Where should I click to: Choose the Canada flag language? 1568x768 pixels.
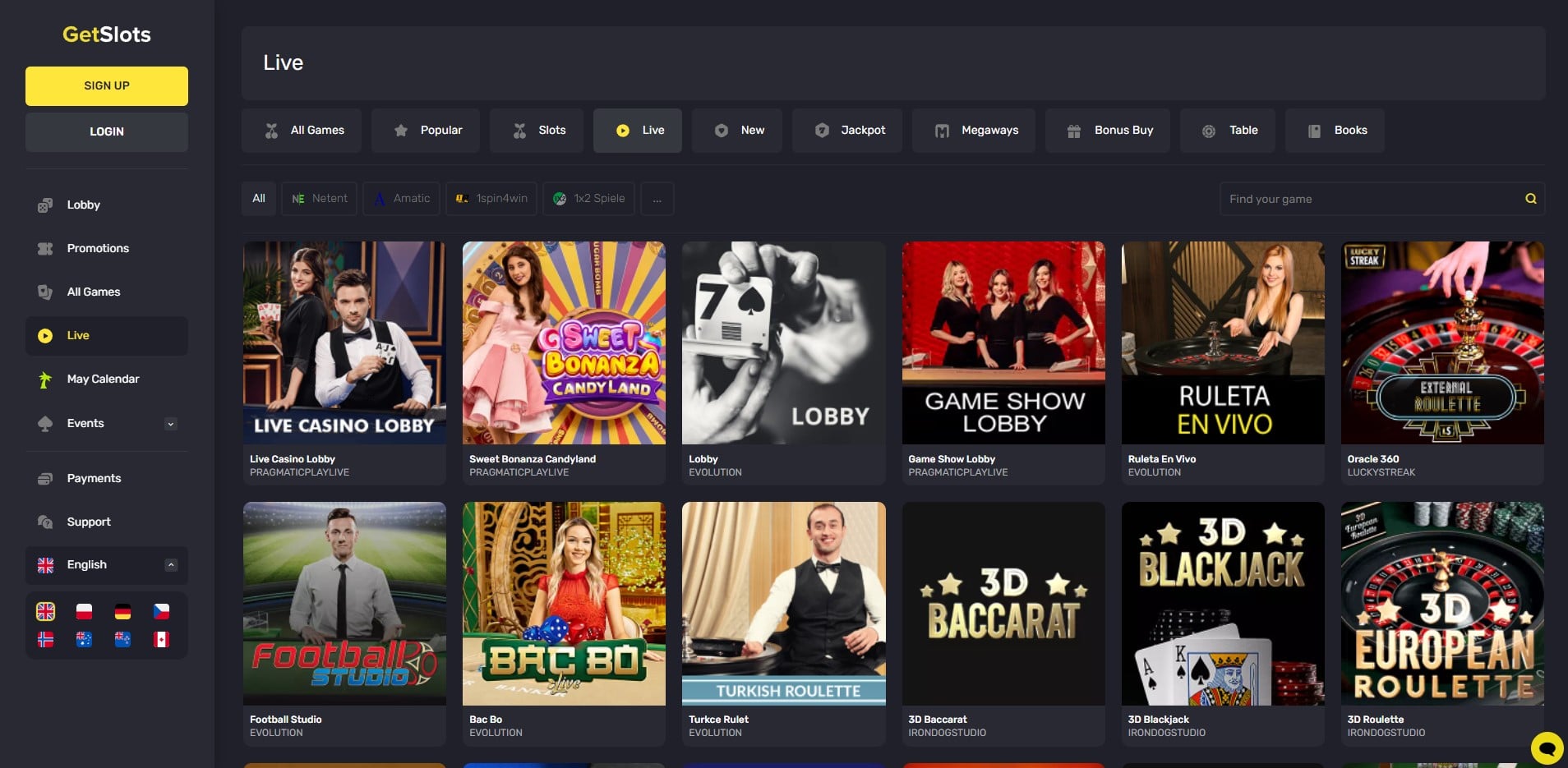(x=161, y=639)
